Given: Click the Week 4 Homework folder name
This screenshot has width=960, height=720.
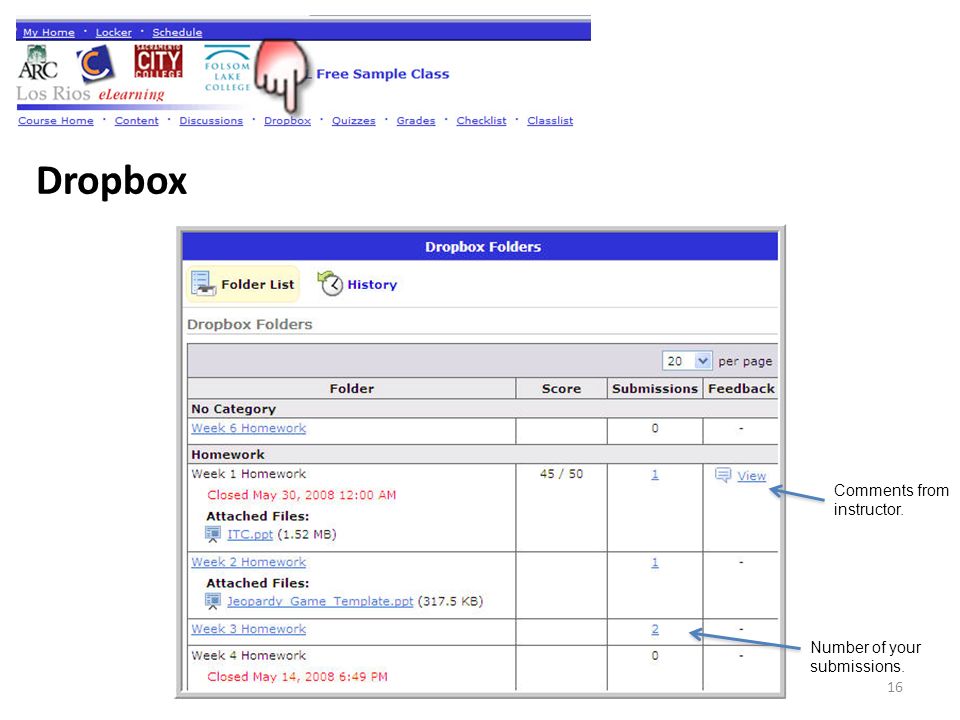Looking at the screenshot, I should [249, 656].
